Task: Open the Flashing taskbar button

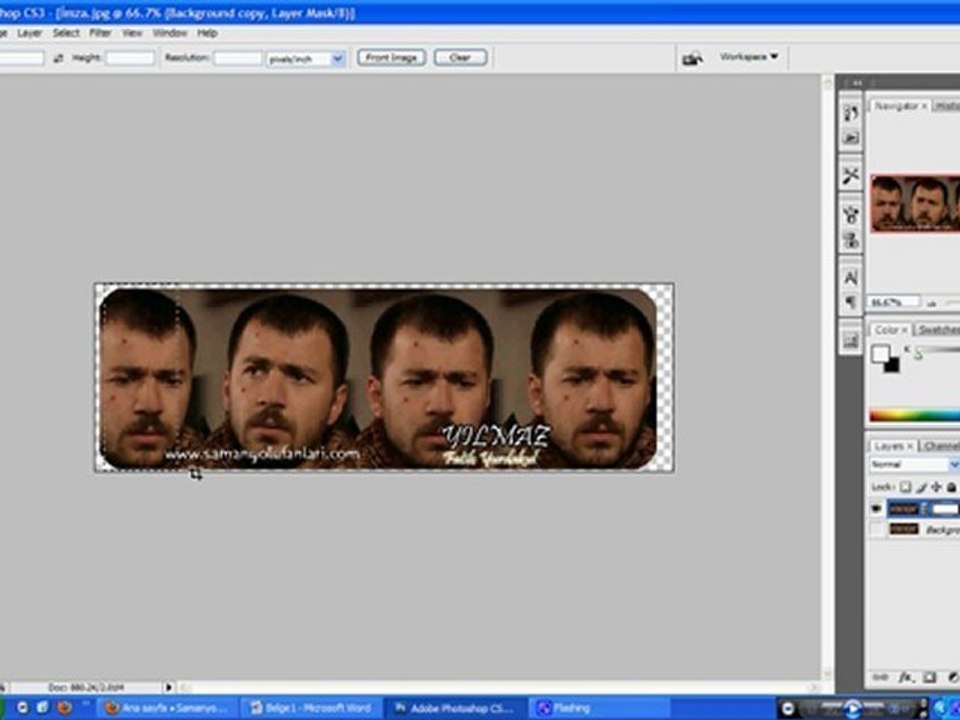Action: tap(597, 708)
